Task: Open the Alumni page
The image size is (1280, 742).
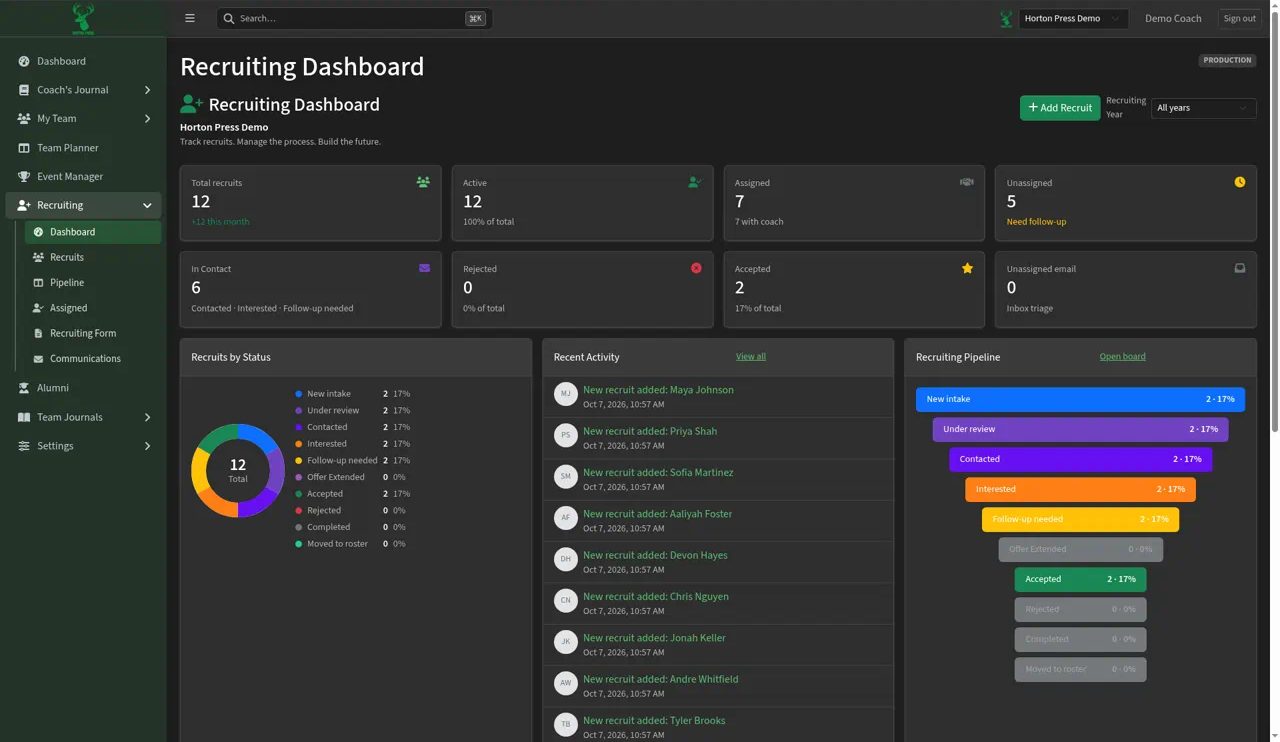Action: 83,388
